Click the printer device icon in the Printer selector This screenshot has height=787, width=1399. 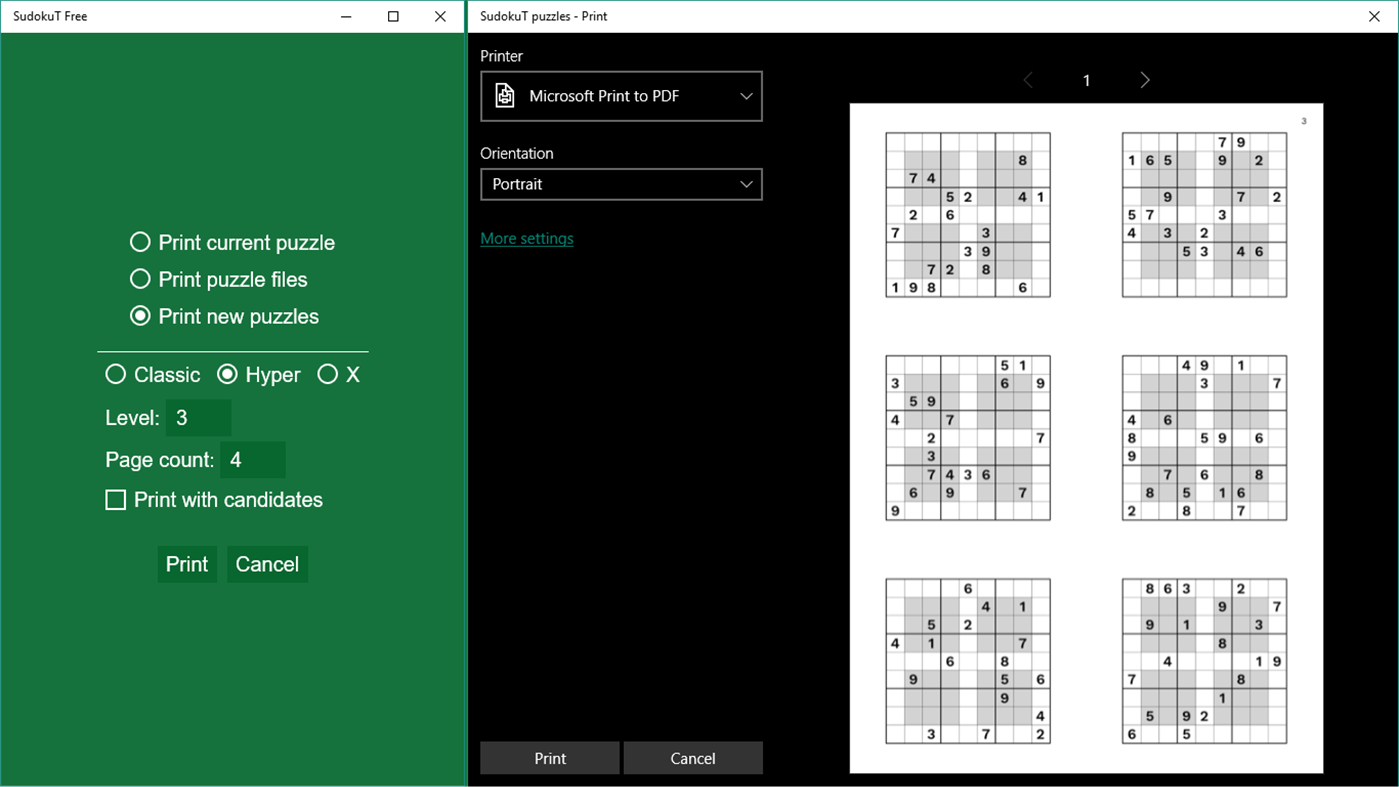504,95
